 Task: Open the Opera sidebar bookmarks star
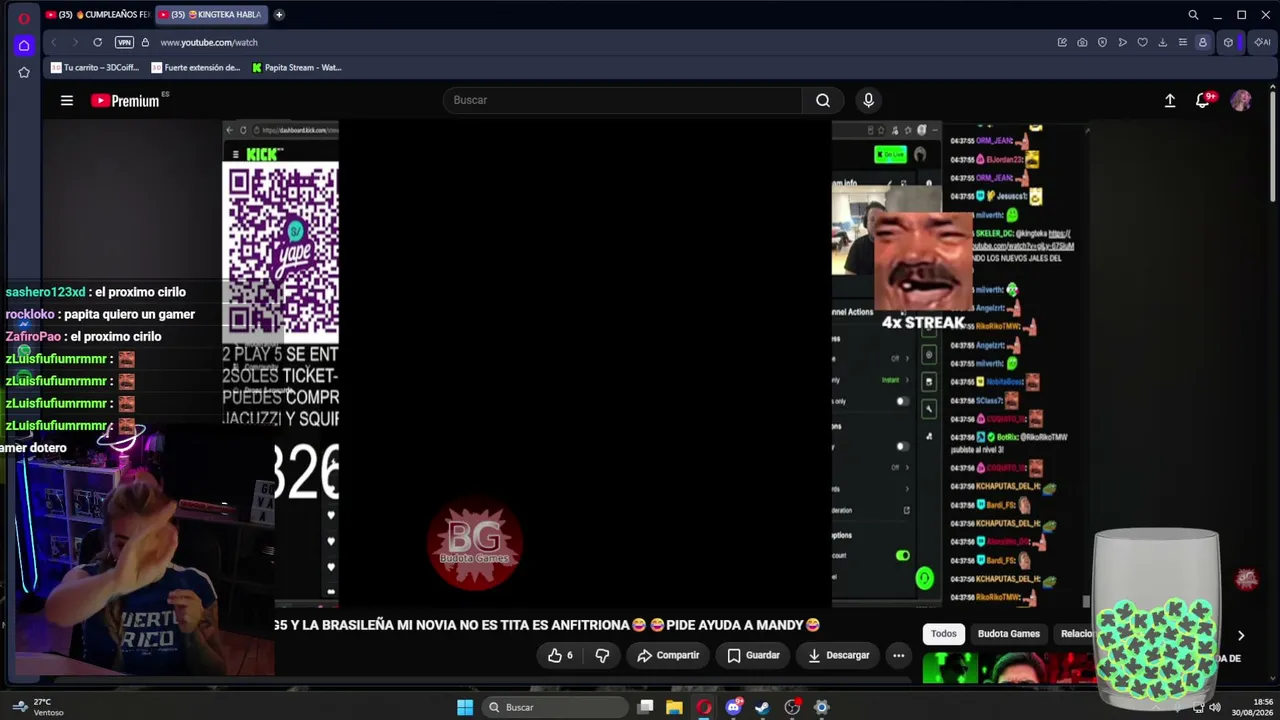(24, 72)
